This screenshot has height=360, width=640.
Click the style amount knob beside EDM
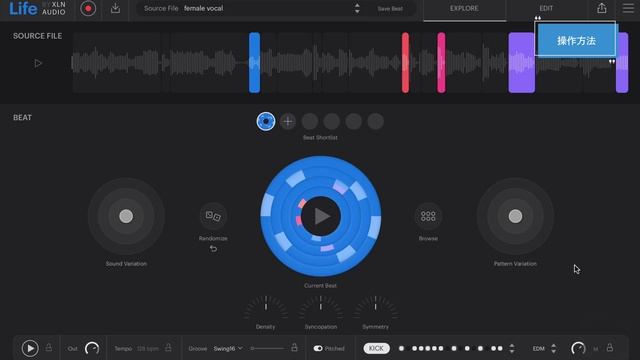click(x=578, y=348)
